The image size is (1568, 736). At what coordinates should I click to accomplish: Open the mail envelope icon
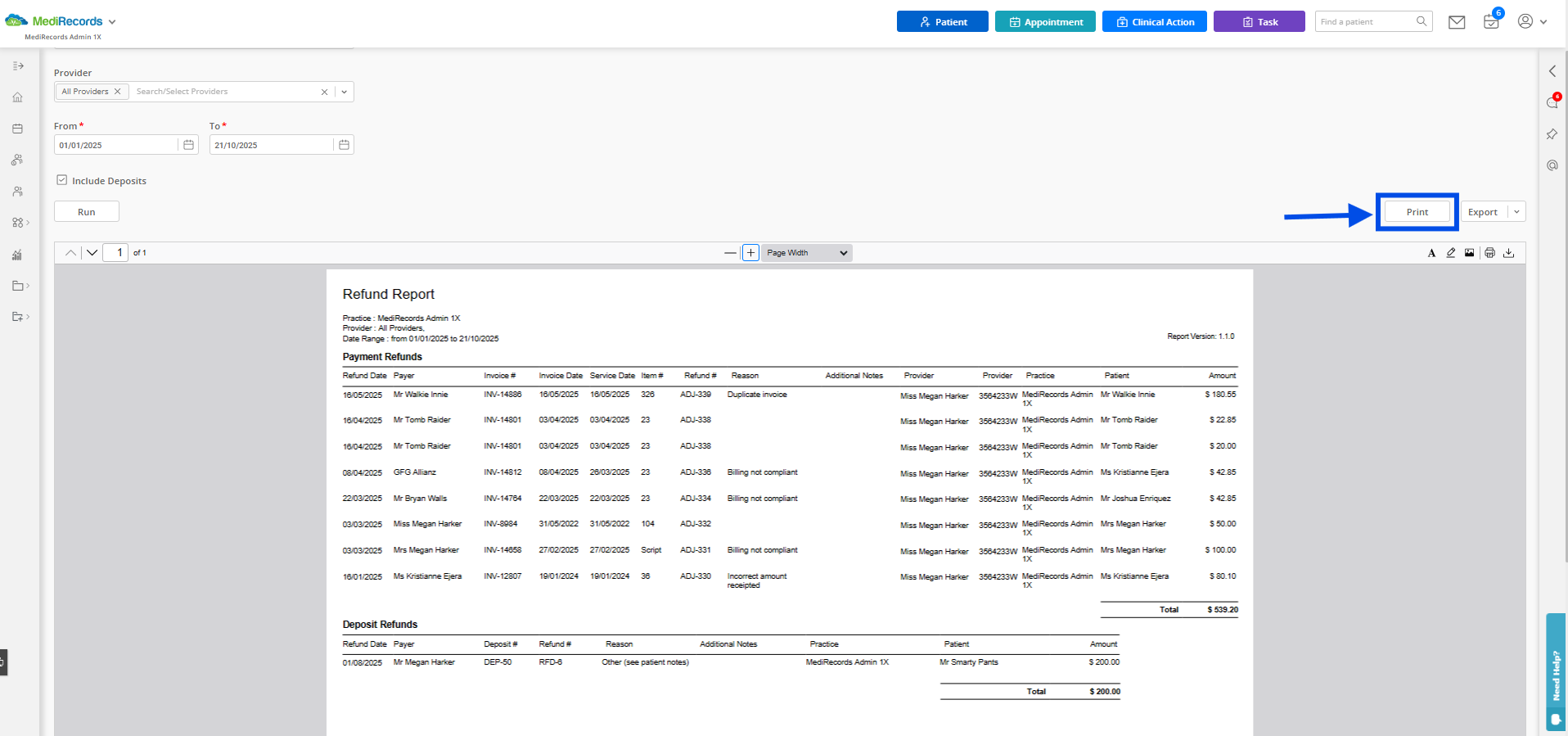[1457, 22]
